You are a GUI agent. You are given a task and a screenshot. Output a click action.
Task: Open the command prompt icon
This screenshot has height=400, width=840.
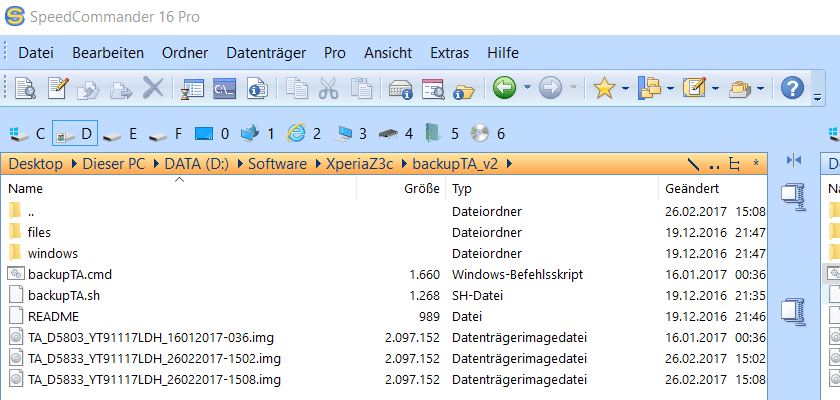click(224, 88)
